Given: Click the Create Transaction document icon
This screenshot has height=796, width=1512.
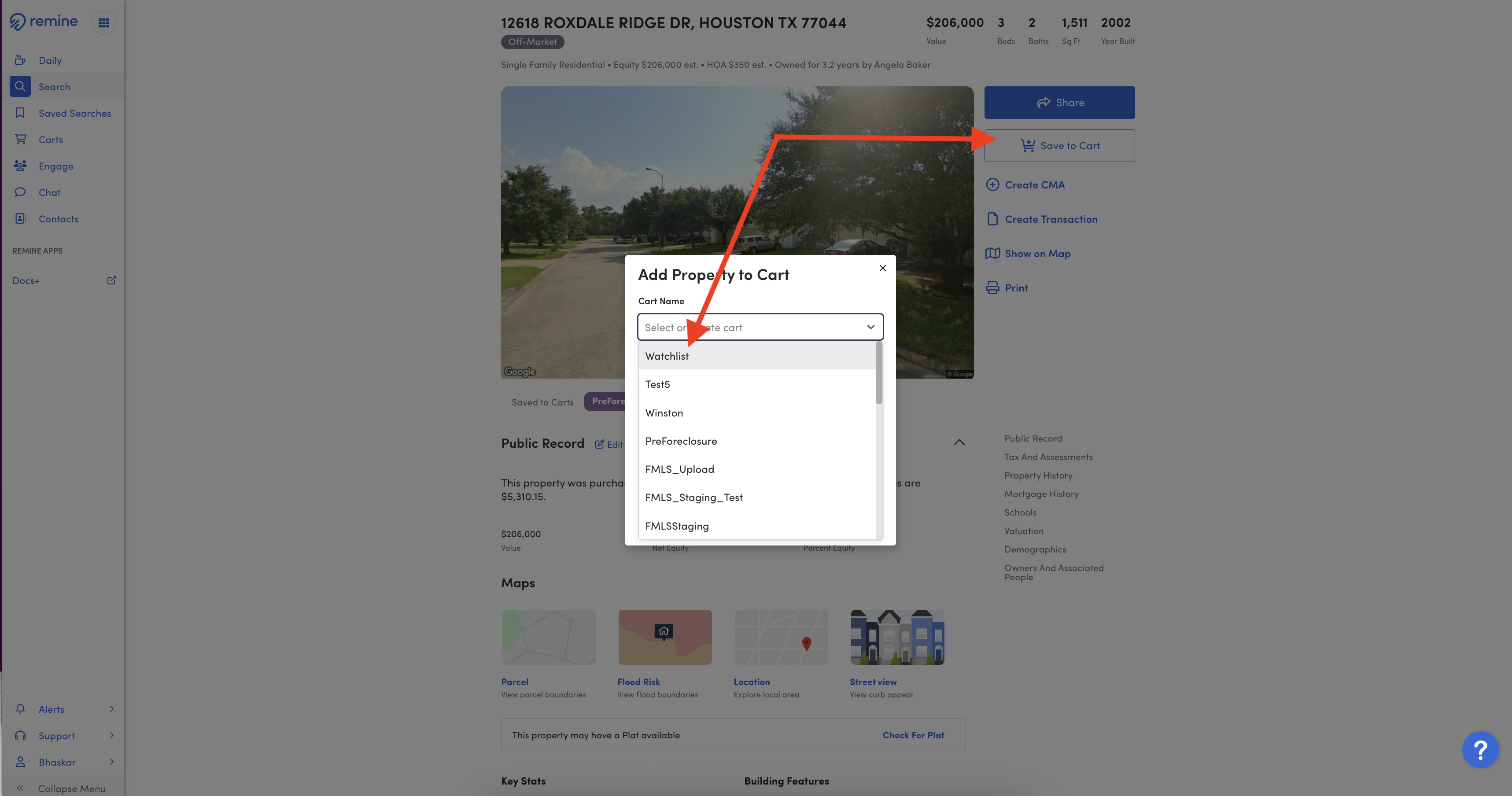Looking at the screenshot, I should pyautogui.click(x=992, y=219).
